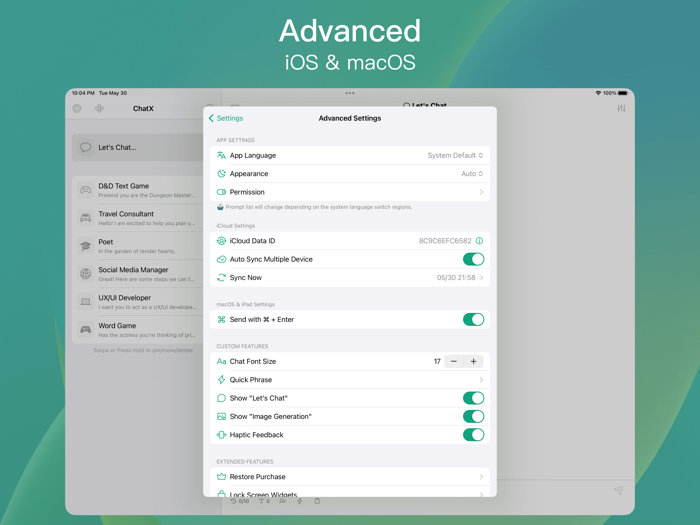Select Let's Chat... in sidebar
The image size is (700, 525).
138,147
